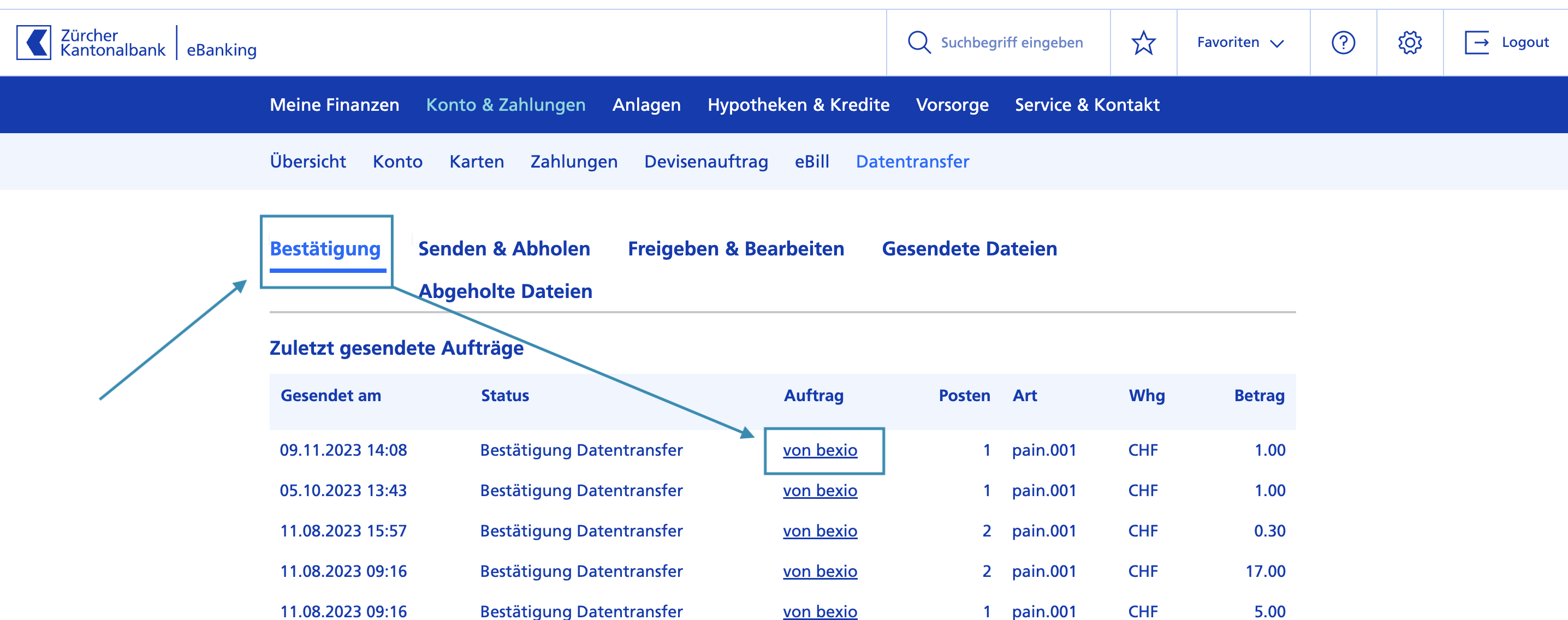Click the Logout button
1568x620 pixels.
[1506, 43]
